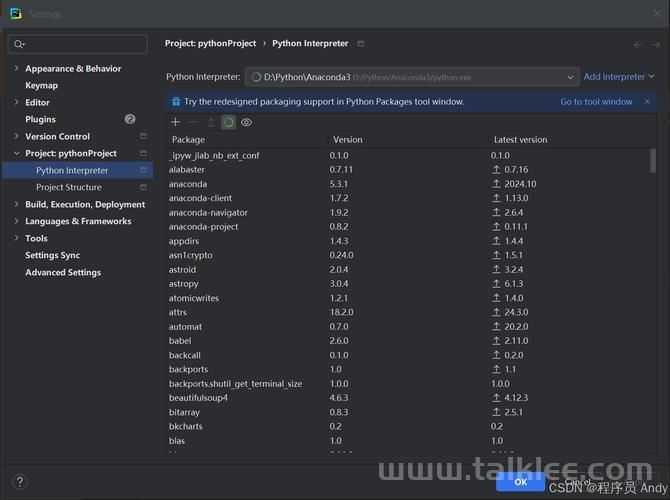Image resolution: width=670 pixels, height=500 pixels.
Task: Select Project Structure in sidebar
Action: (x=69, y=187)
